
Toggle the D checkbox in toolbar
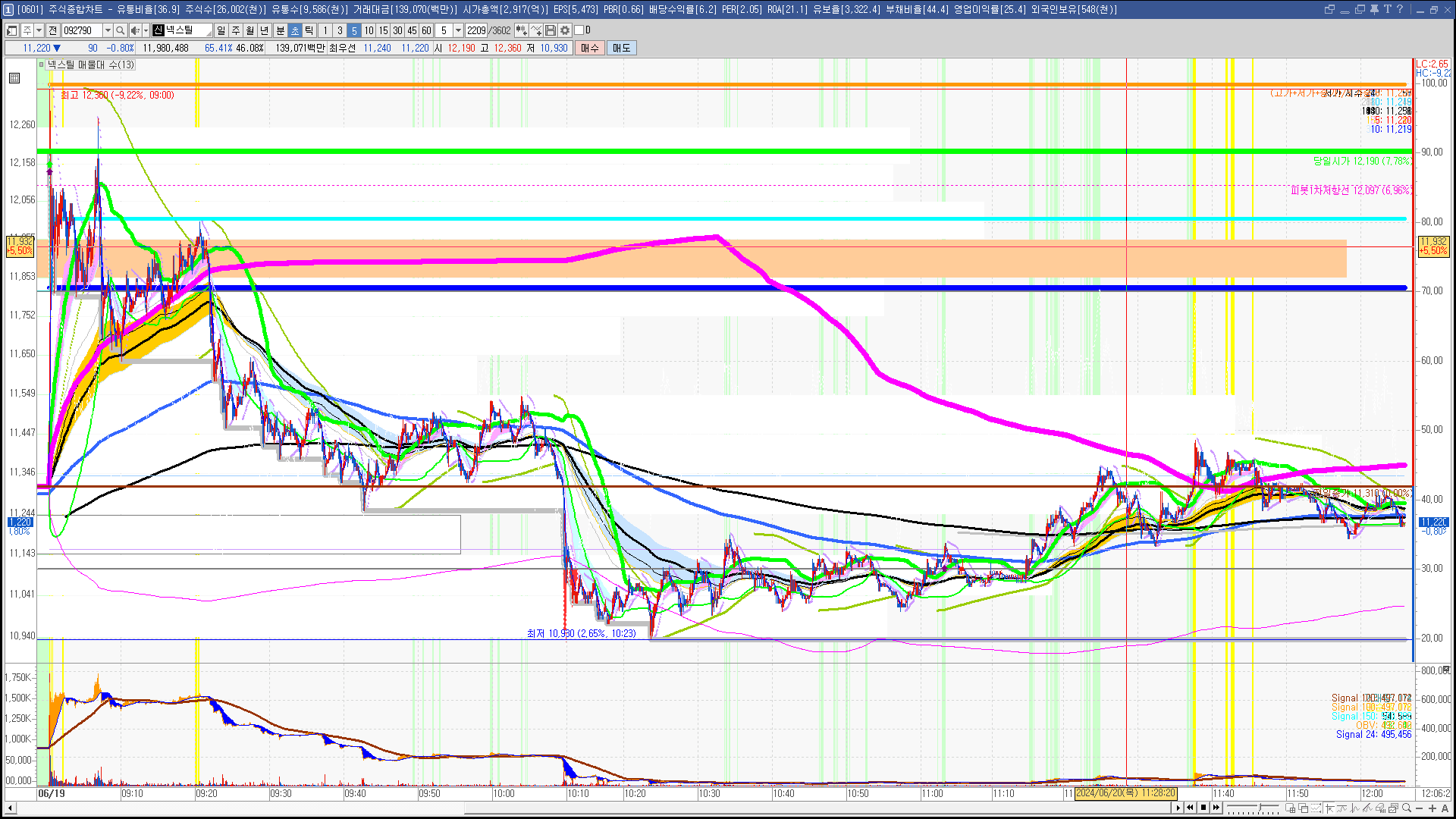(x=579, y=30)
